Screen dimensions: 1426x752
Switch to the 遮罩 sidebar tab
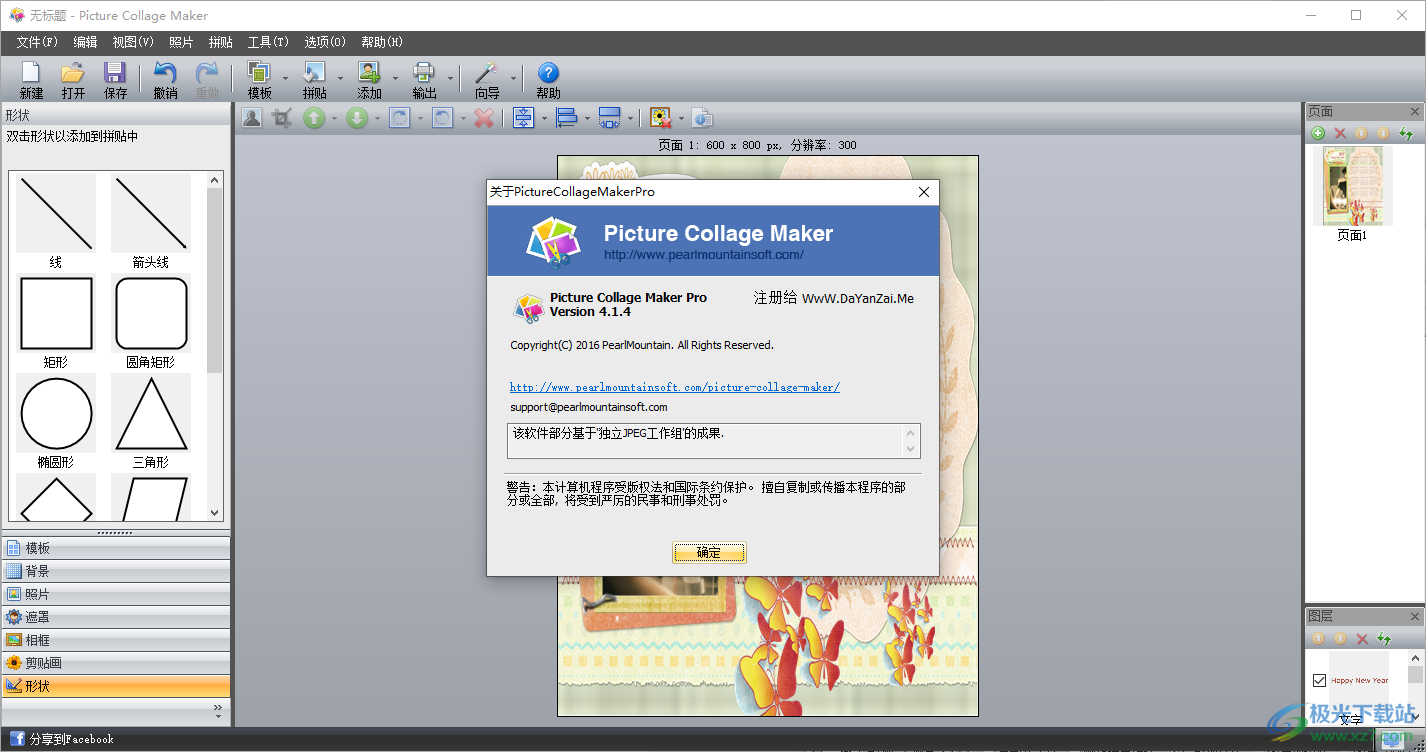coord(116,617)
